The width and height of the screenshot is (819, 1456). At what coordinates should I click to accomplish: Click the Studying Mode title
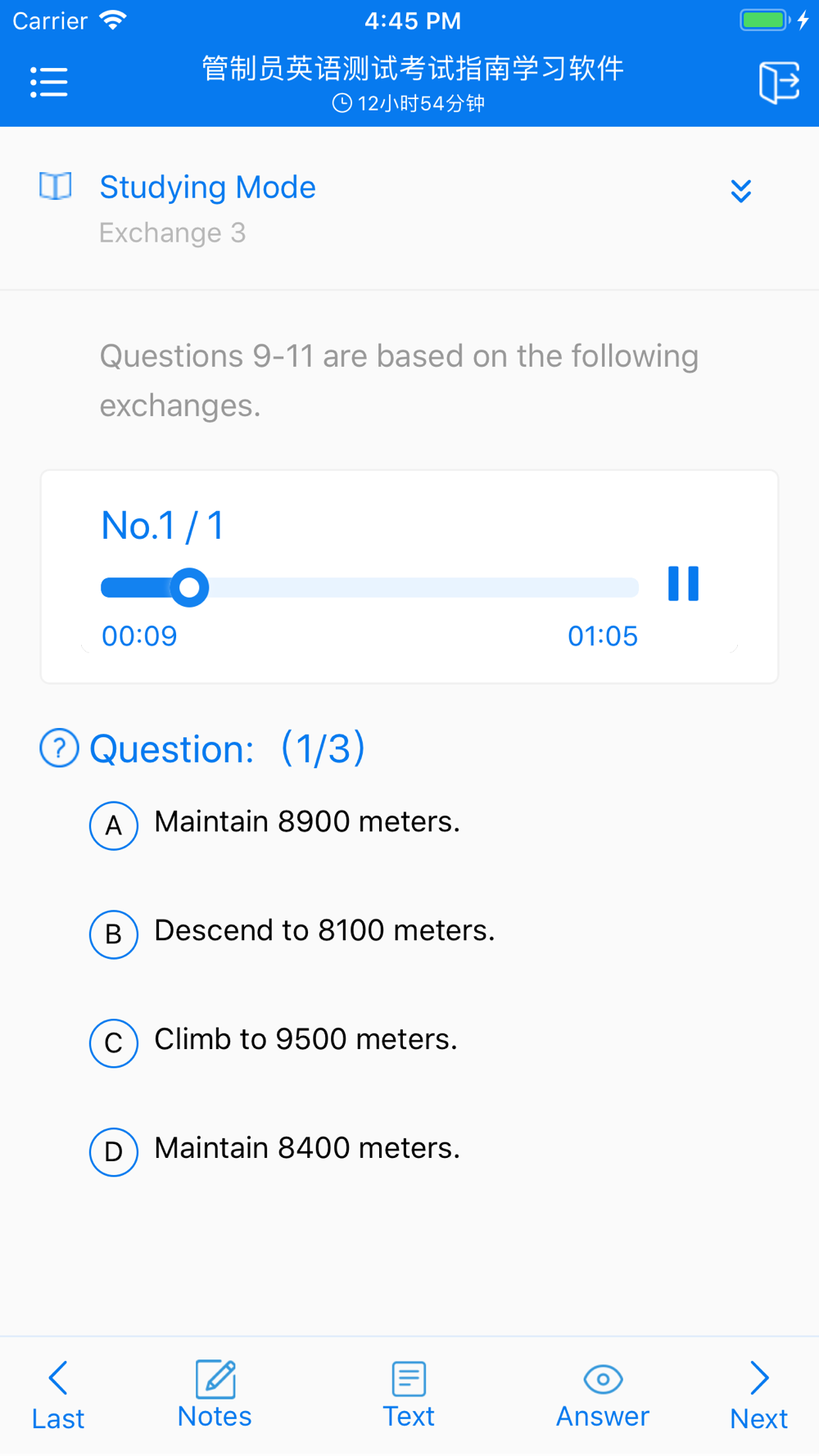207,188
